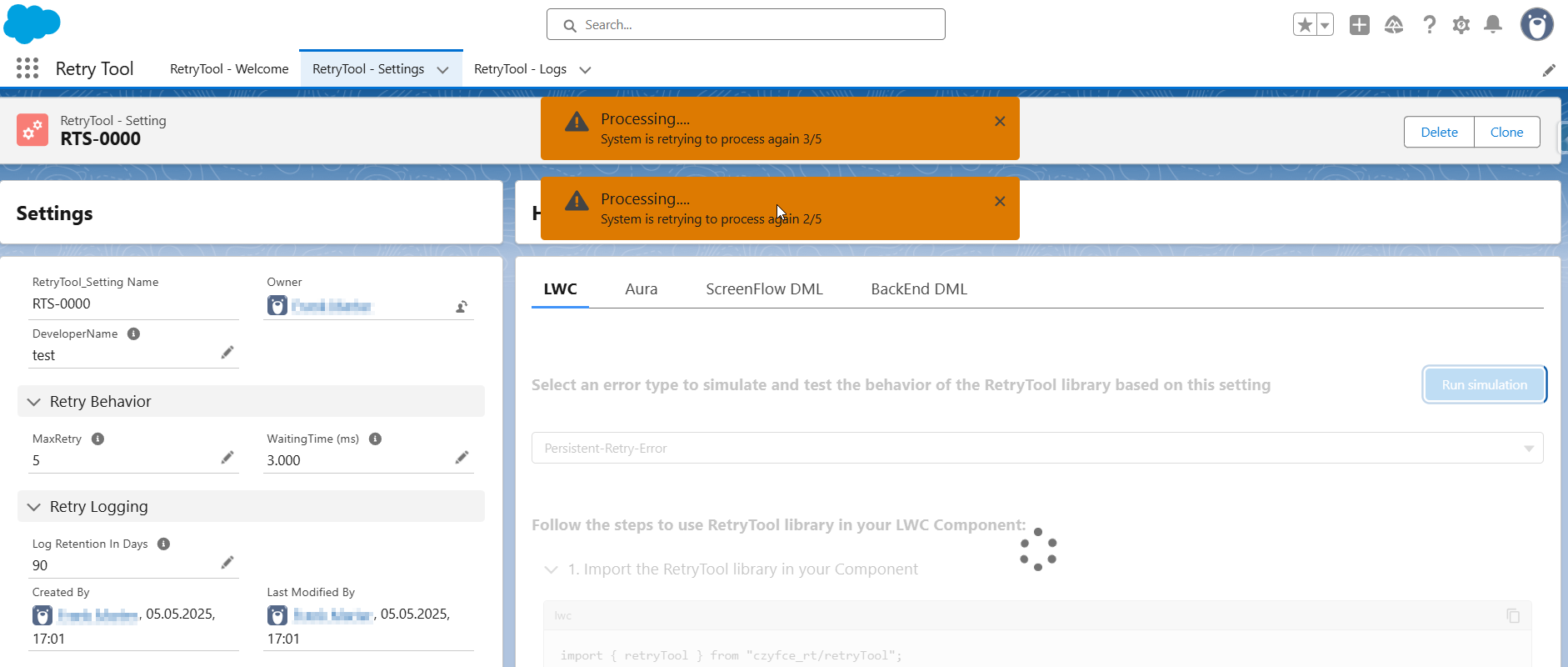Click the DeveloperName value test
The height and width of the screenshot is (667, 1568).
click(x=43, y=355)
